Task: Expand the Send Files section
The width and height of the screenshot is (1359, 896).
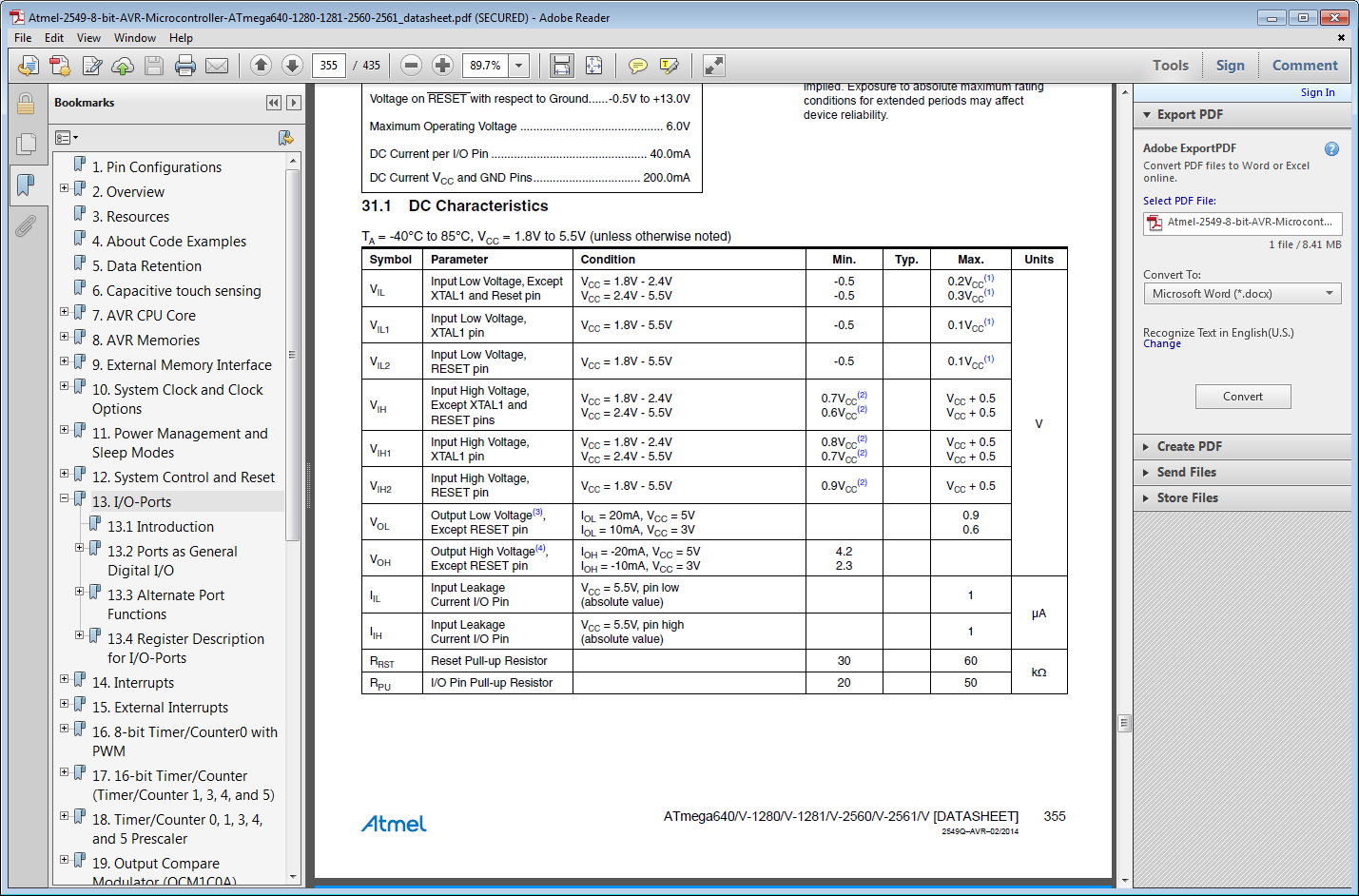Action: (1147, 472)
